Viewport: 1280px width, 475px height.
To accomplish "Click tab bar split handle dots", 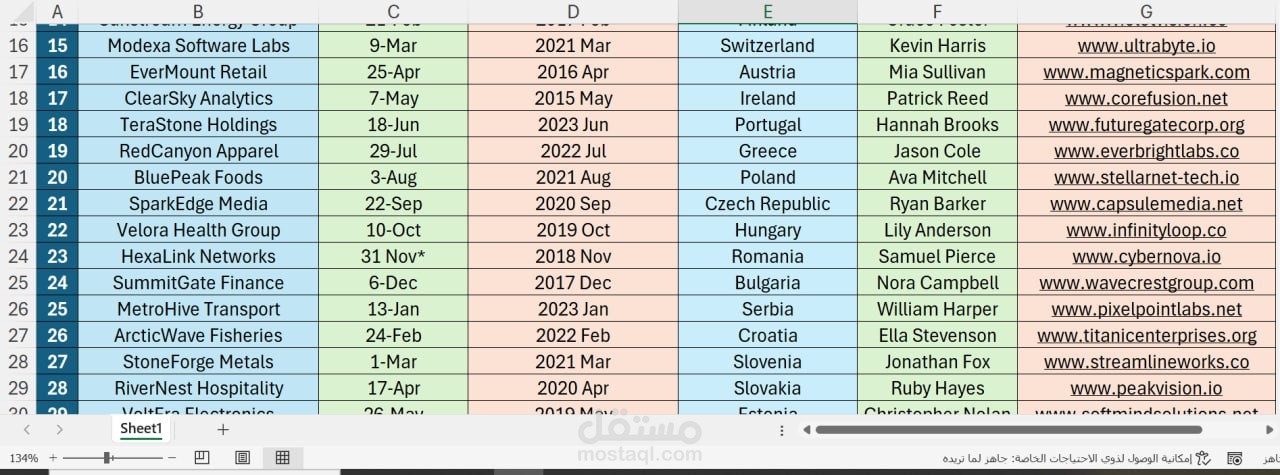I will coord(781,430).
